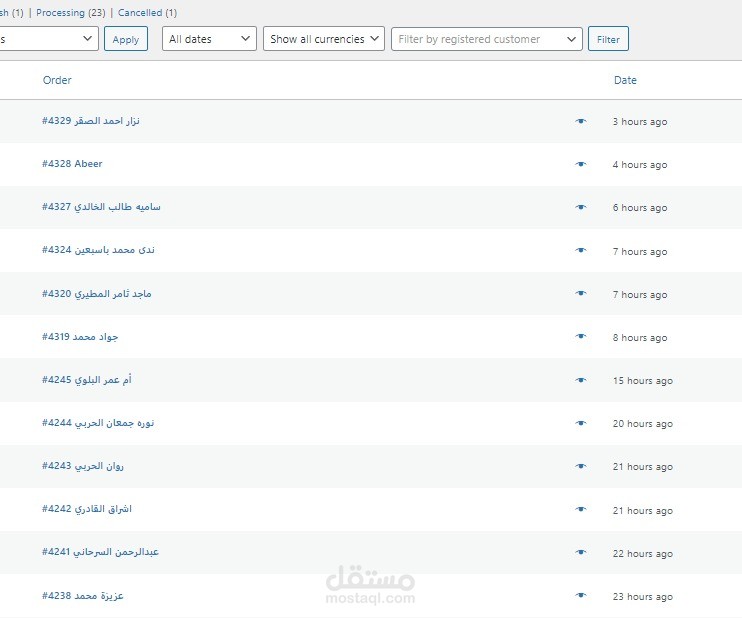742x618 pixels.
Task: Open order #4320 link
Action: [x=97, y=294]
